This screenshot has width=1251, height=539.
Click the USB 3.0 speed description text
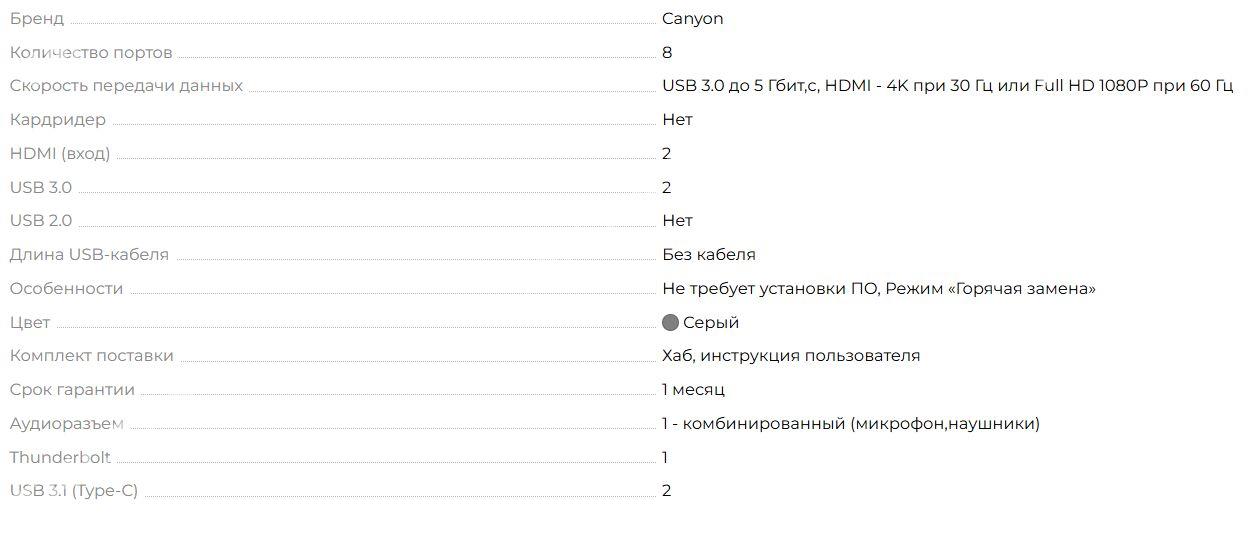pyautogui.click(x=741, y=86)
